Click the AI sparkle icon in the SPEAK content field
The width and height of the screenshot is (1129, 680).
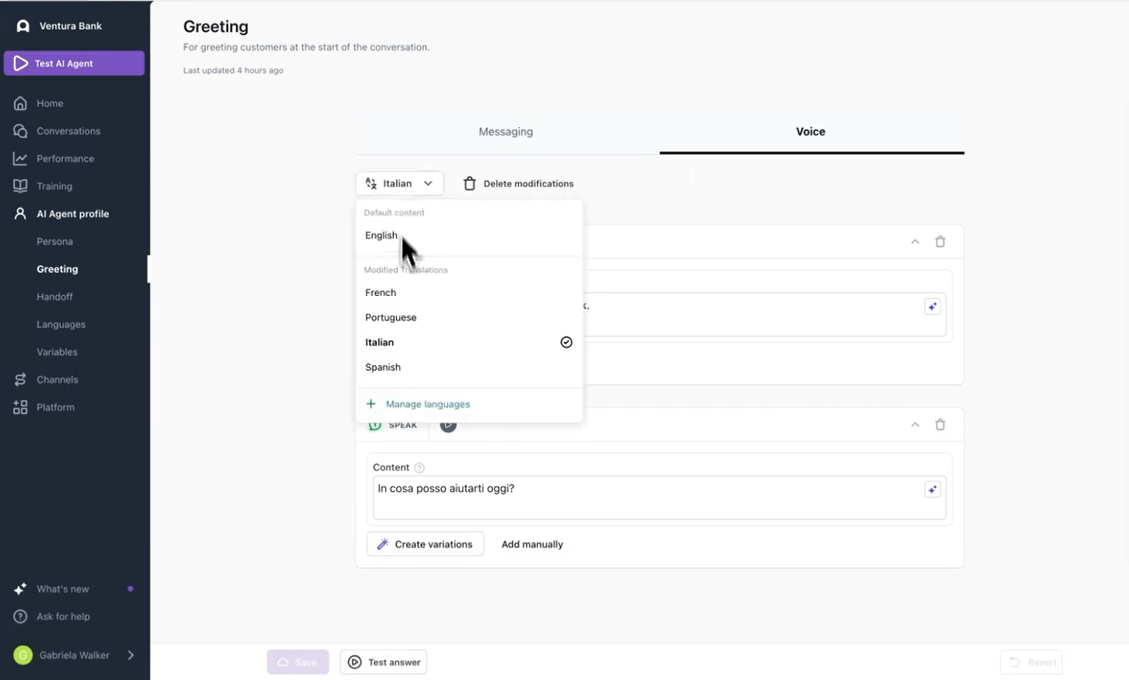[x=932, y=489]
